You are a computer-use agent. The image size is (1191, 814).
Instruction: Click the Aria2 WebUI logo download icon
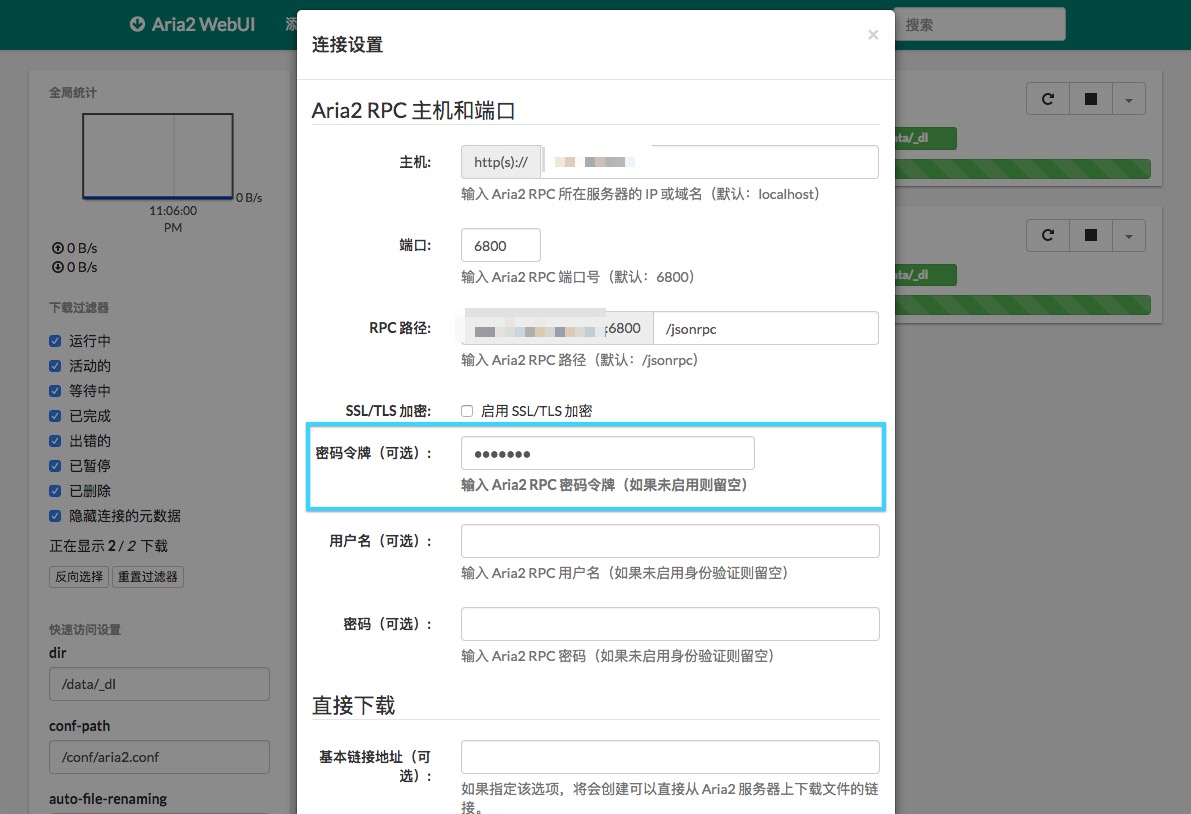click(x=138, y=25)
